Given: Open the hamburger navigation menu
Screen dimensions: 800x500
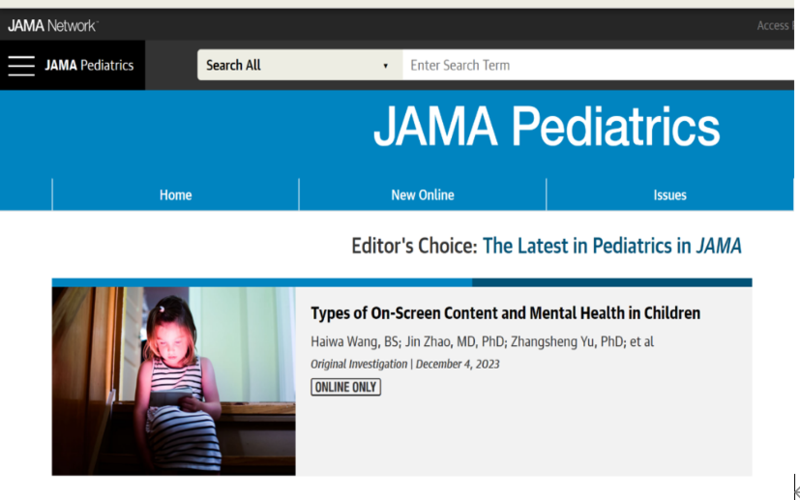Looking at the screenshot, I should click(x=21, y=66).
